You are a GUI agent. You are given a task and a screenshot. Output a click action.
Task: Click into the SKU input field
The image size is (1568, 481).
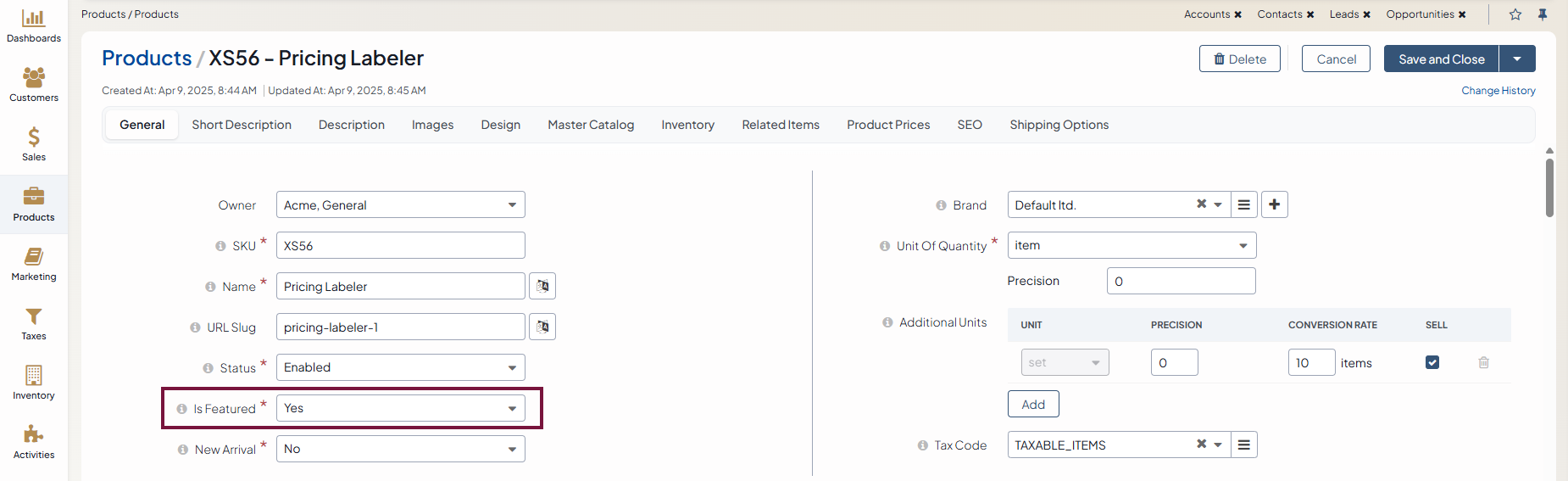coord(400,245)
